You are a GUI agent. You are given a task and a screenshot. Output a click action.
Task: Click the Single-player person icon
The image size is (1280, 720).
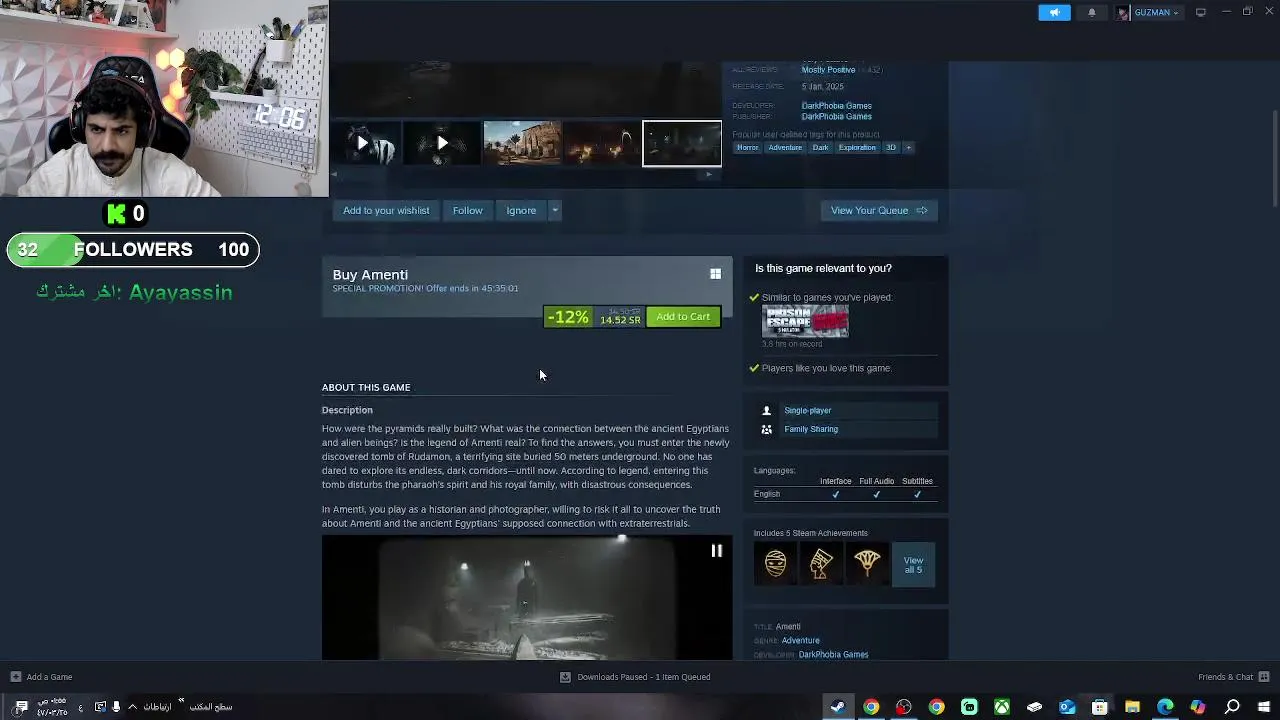pos(767,410)
